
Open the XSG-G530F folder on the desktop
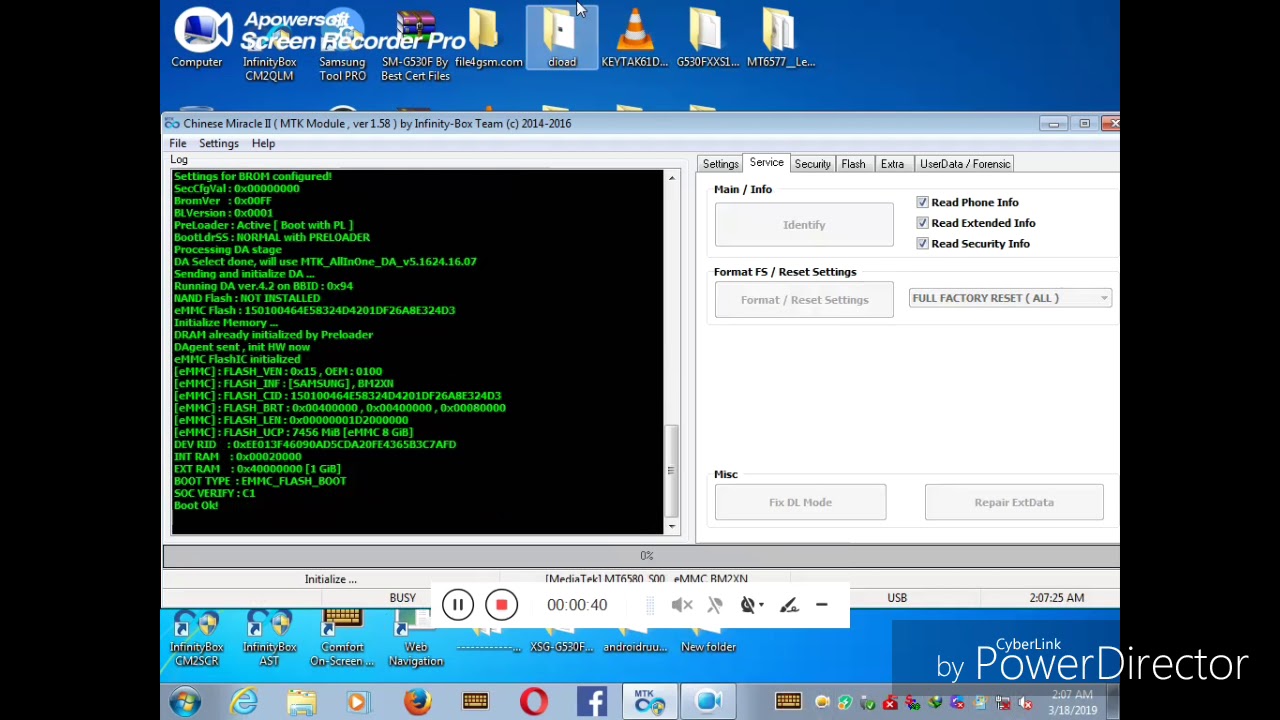coord(562,640)
